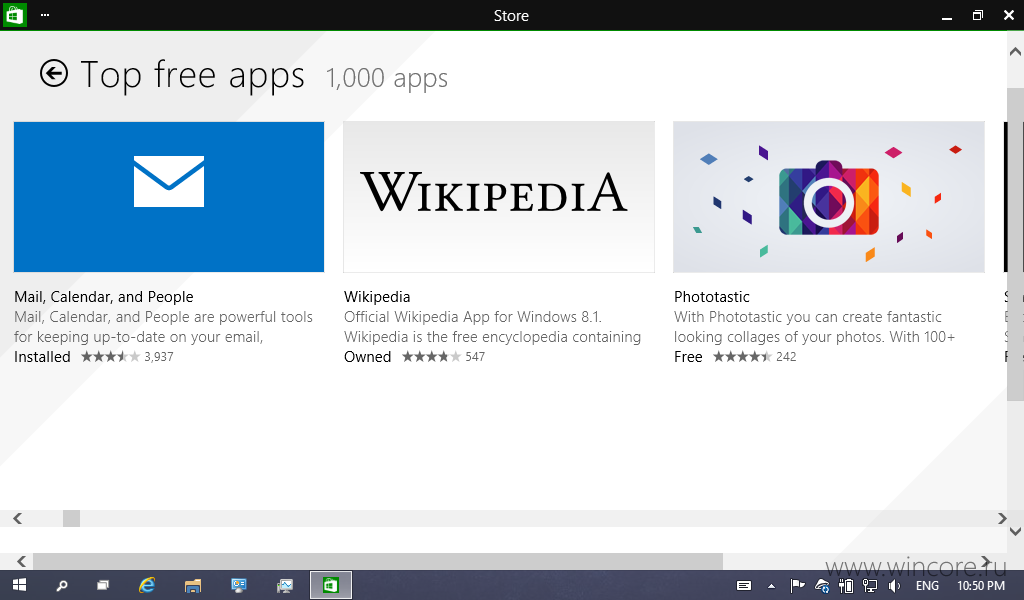Select the Phototastic app title
The width and height of the screenshot is (1024, 600).
(x=711, y=296)
